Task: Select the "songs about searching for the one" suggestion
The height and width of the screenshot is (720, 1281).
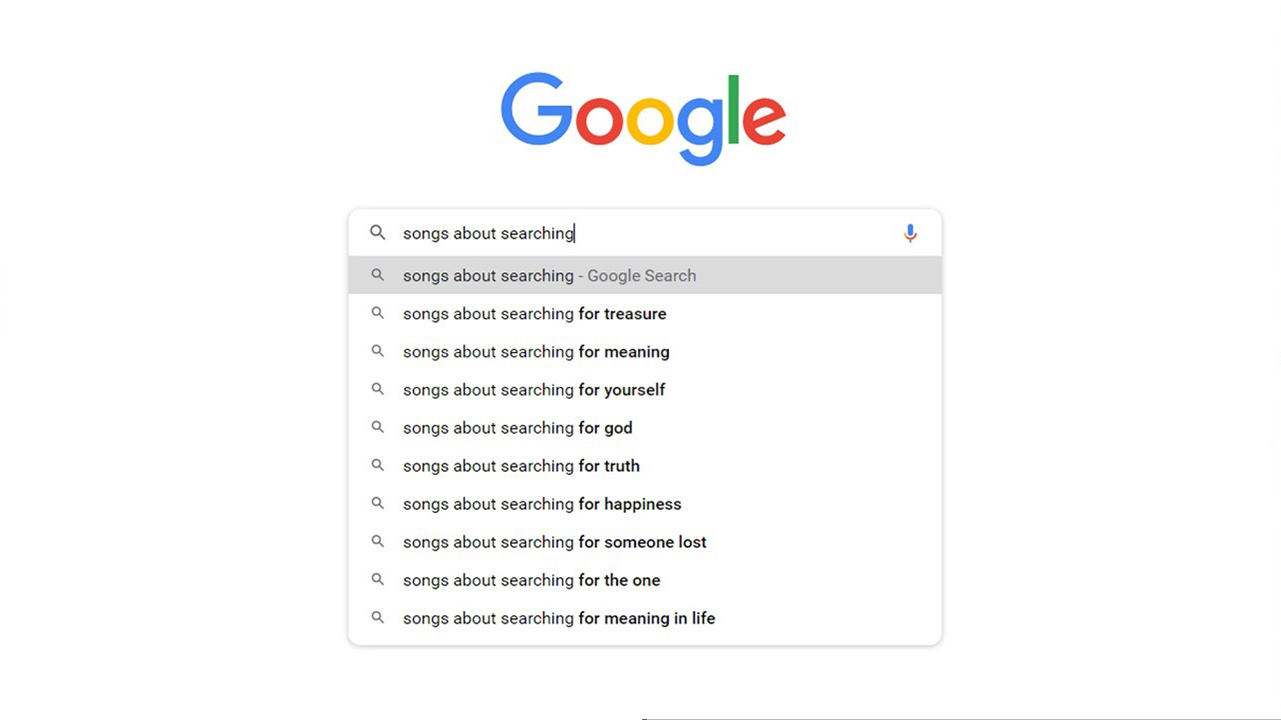Action: [x=531, y=580]
